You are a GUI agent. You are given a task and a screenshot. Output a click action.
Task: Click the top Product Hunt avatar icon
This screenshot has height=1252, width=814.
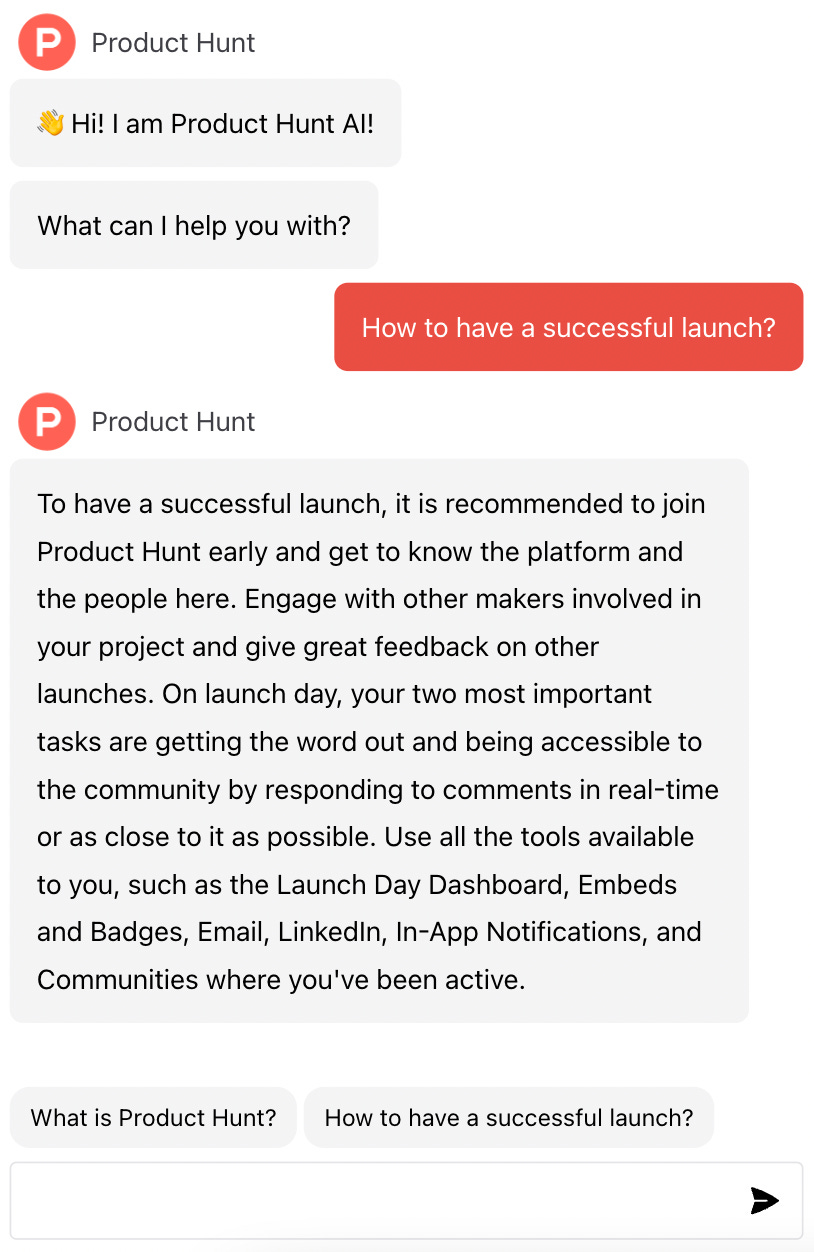pyautogui.click(x=46, y=42)
